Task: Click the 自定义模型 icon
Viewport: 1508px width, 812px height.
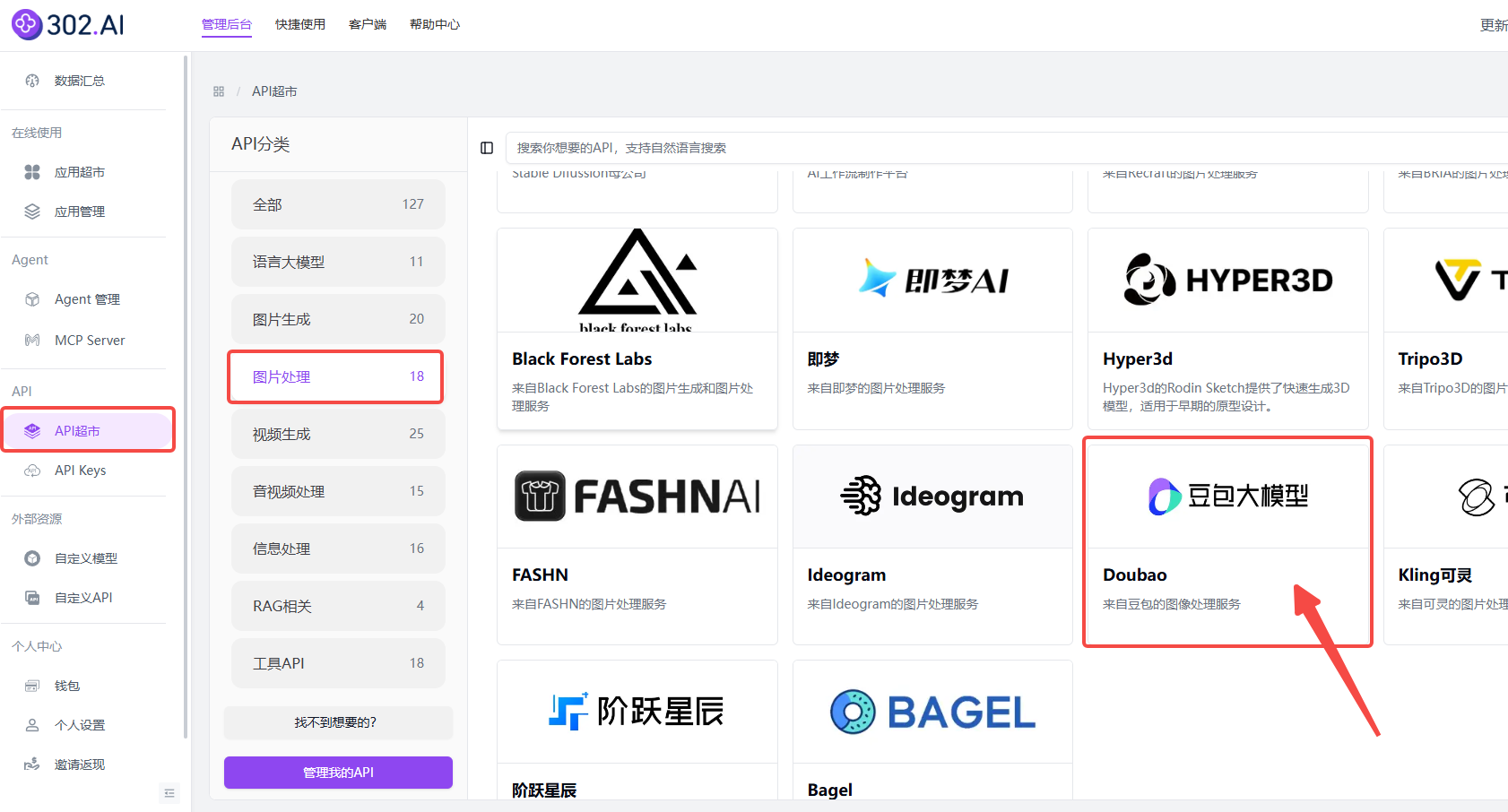Action: 32,558
